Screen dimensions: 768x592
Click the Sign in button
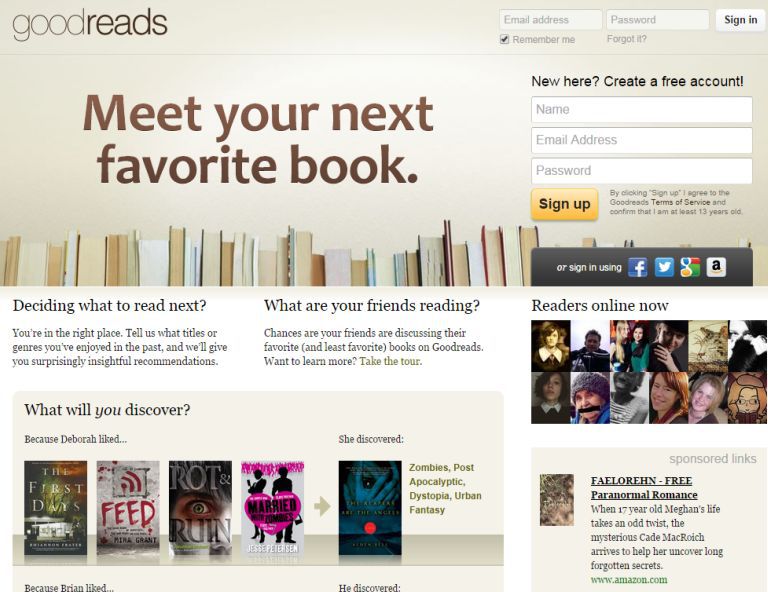pos(741,20)
